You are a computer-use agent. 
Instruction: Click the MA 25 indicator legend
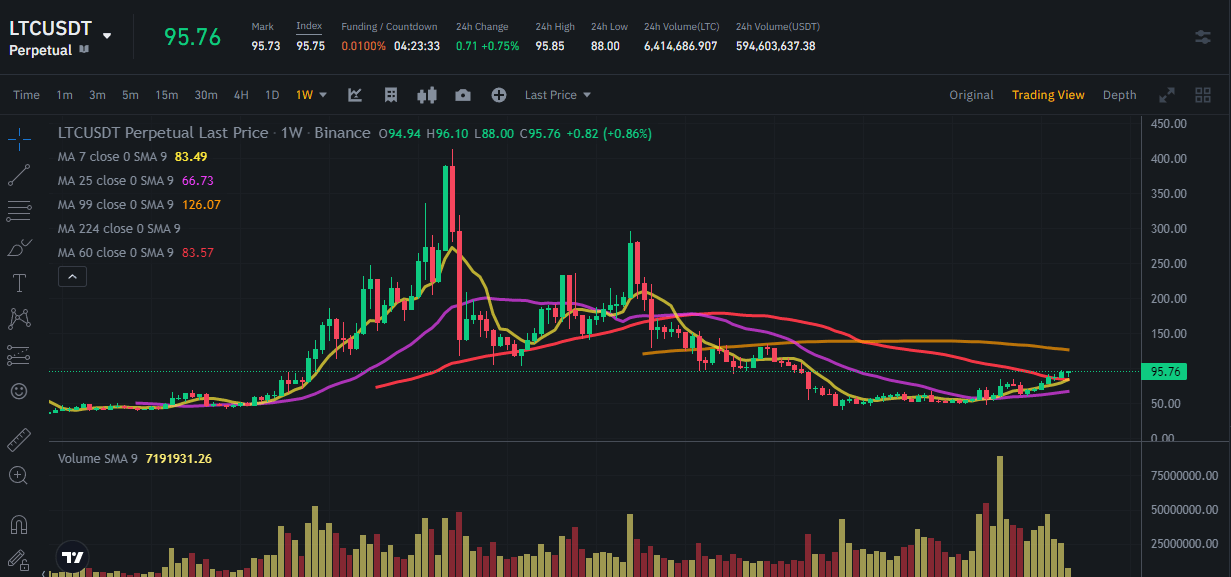click(x=135, y=181)
